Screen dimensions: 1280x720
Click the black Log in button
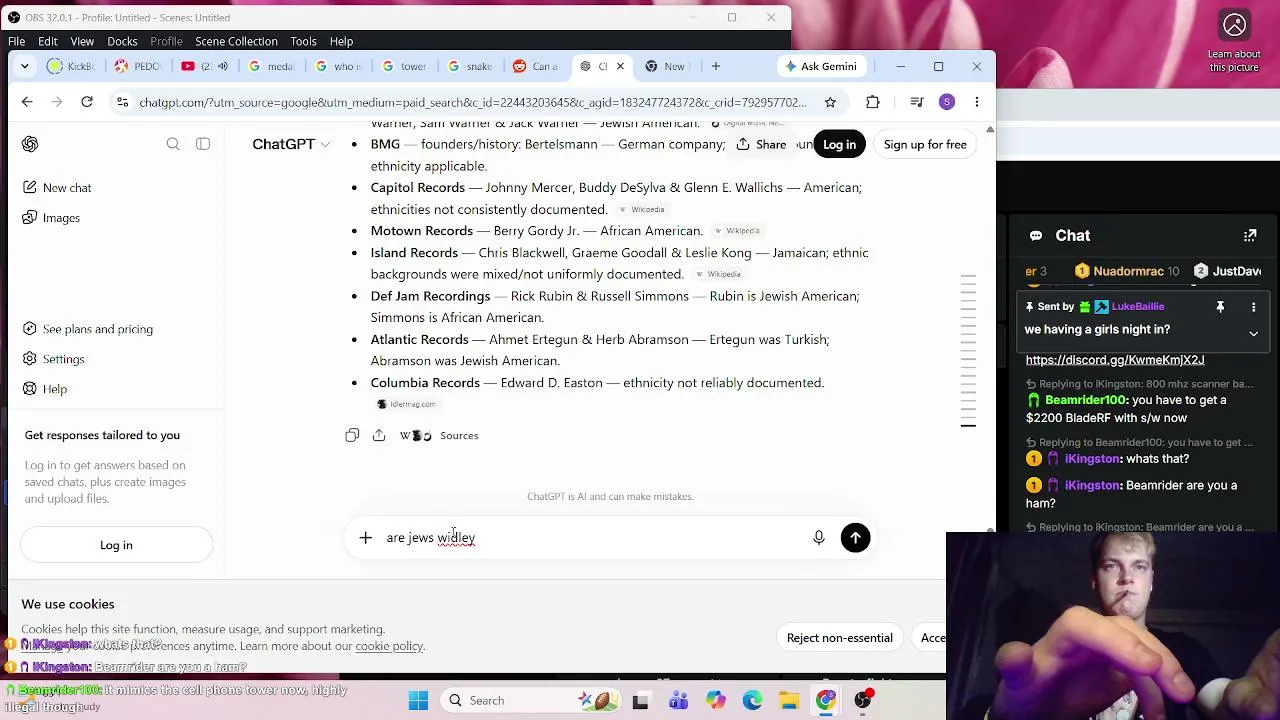pos(839,144)
